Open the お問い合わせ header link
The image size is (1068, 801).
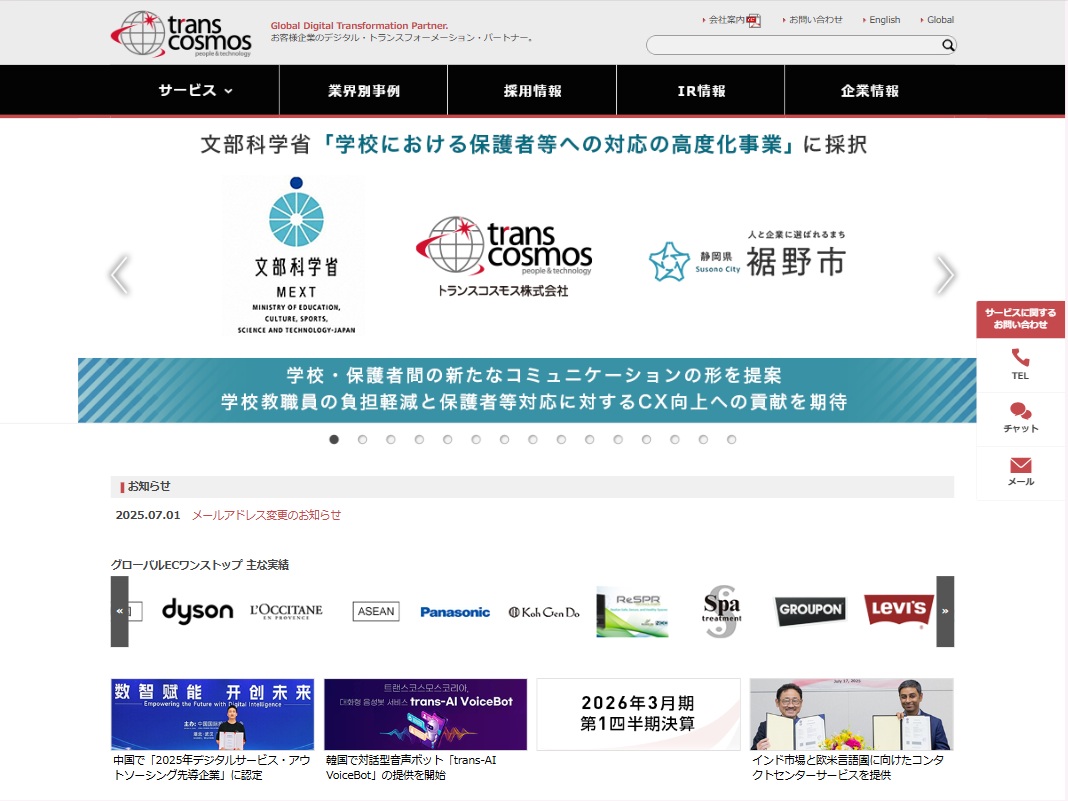813,20
